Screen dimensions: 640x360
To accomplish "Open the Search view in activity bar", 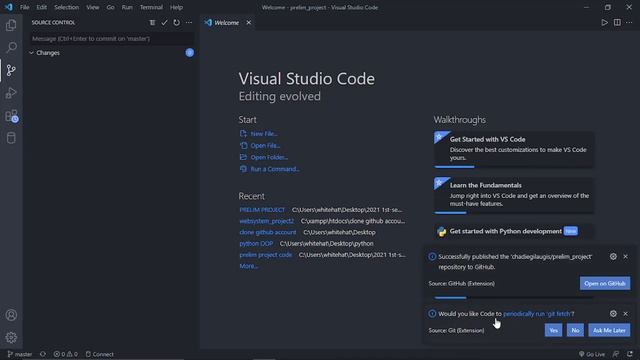I will click(x=11, y=47).
